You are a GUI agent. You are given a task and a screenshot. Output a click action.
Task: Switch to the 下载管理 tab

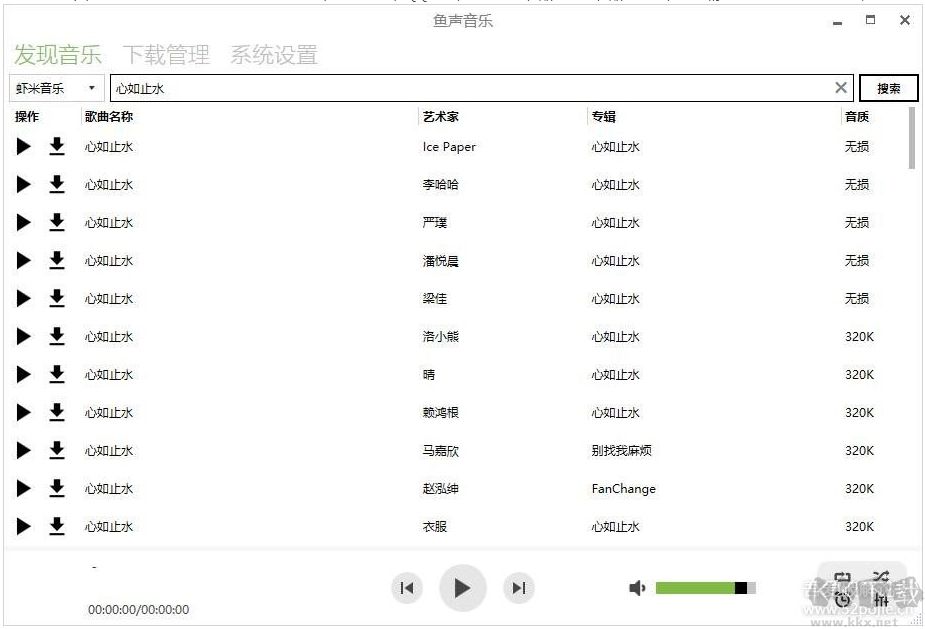[x=166, y=55]
